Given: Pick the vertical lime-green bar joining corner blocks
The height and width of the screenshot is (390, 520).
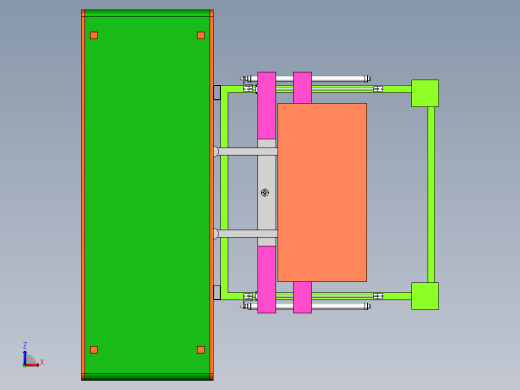Looking at the screenshot, I should [431, 195].
